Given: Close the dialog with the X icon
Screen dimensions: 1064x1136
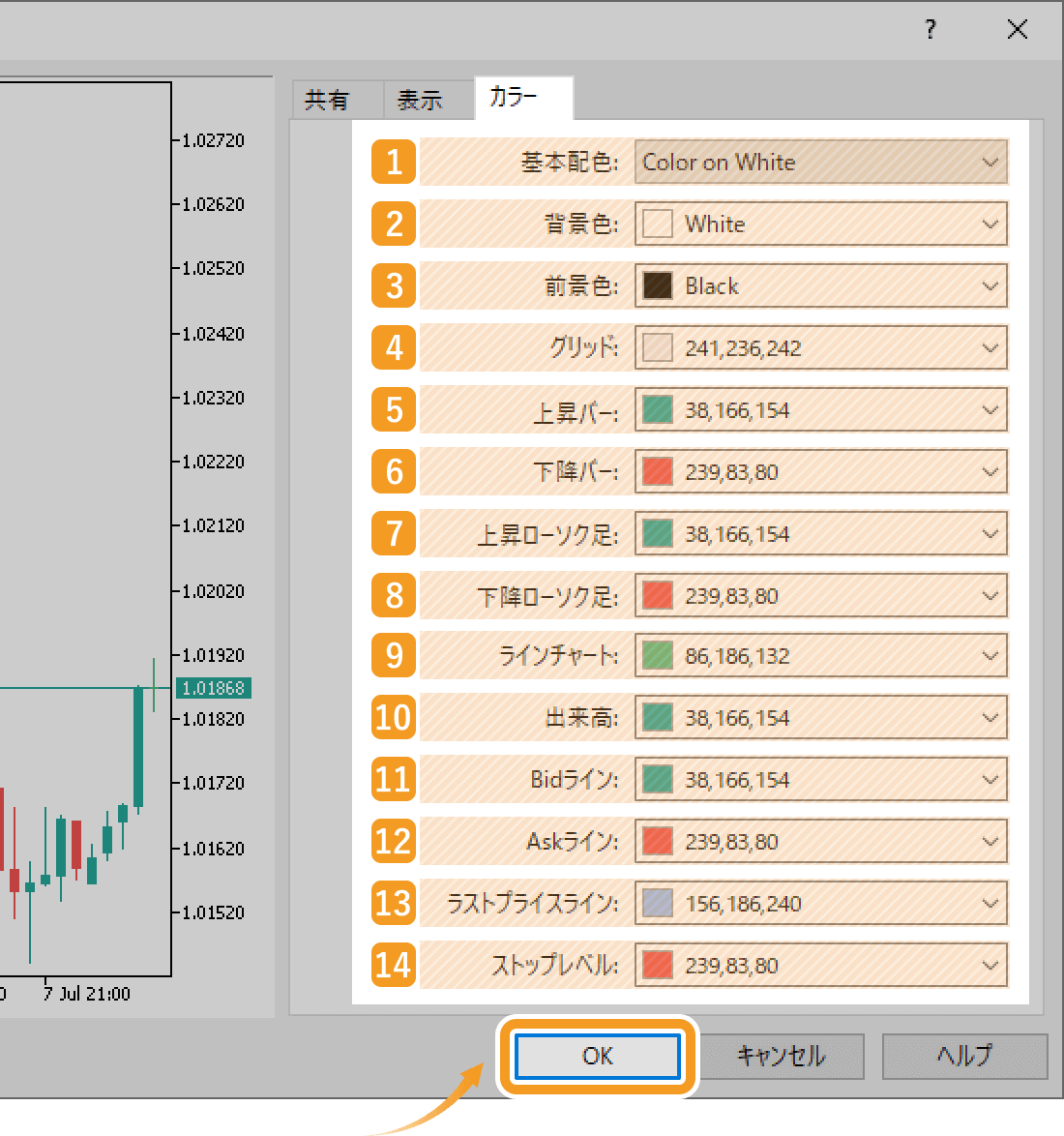Looking at the screenshot, I should [1017, 30].
